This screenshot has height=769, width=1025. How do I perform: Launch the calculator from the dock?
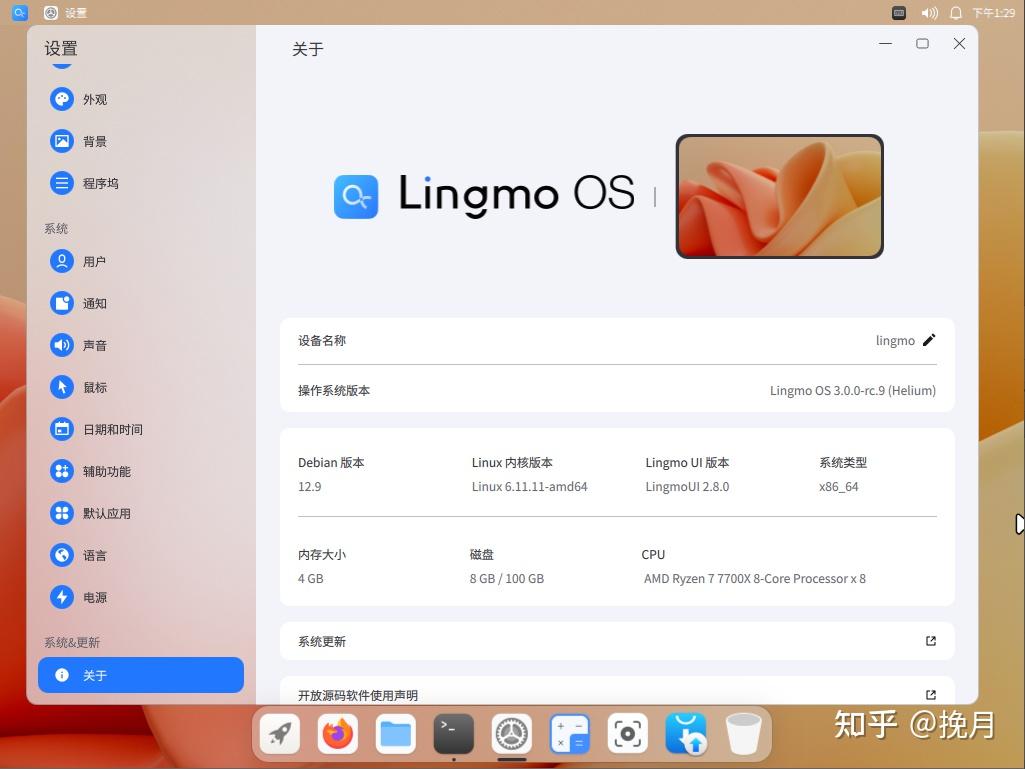tap(570, 733)
